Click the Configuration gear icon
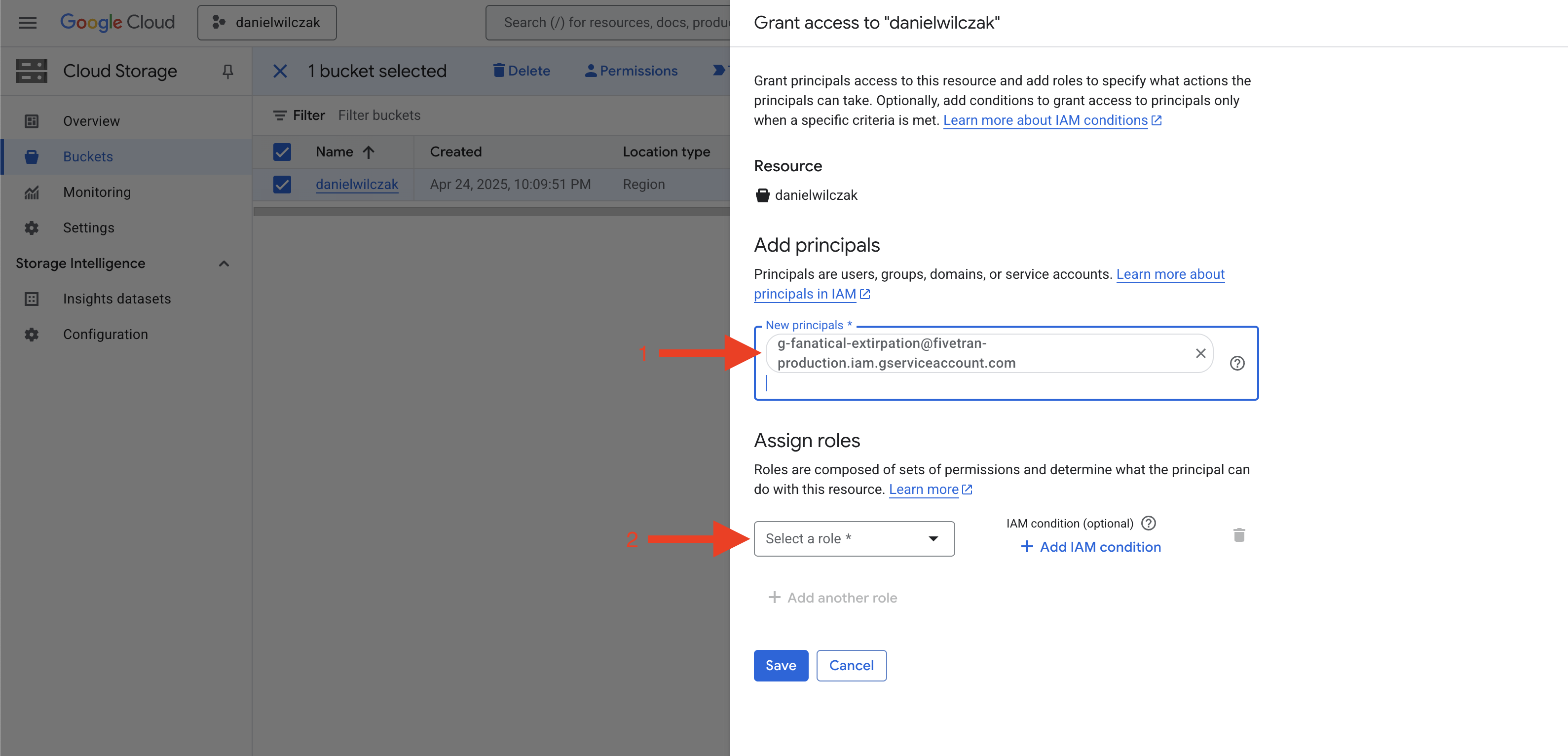The image size is (1568, 756). pos(32,334)
